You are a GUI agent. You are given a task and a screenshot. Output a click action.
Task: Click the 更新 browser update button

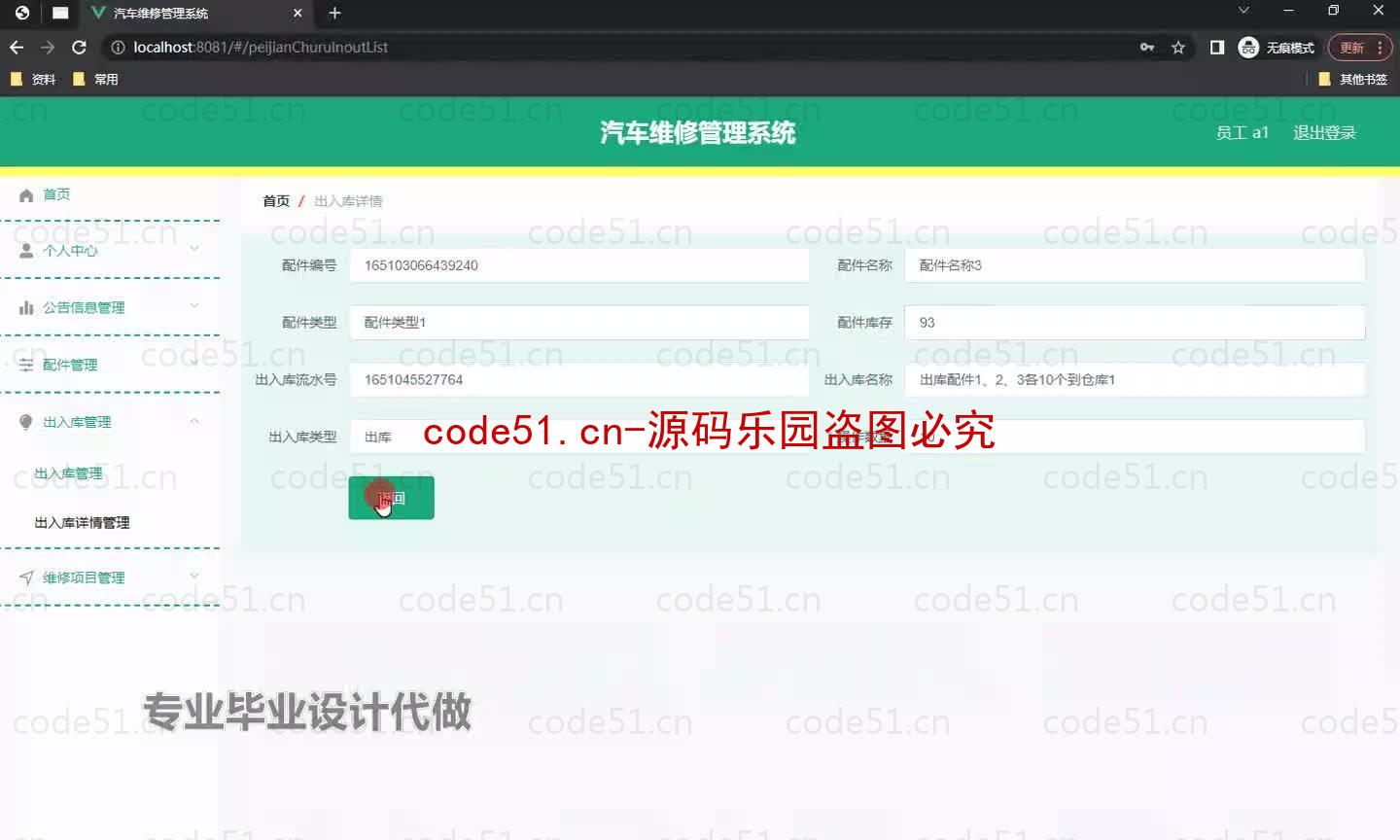tap(1352, 48)
